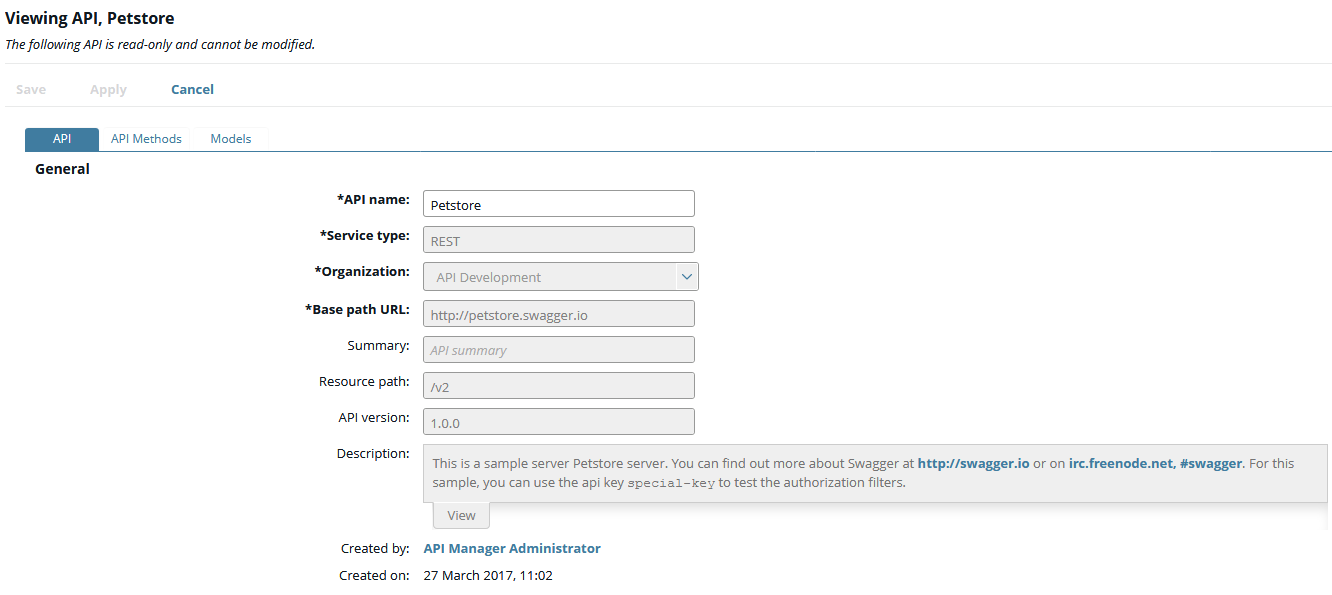1332x595 pixels.
Task: Click the Viewing API, Petstore heading
Action: [x=90, y=18]
